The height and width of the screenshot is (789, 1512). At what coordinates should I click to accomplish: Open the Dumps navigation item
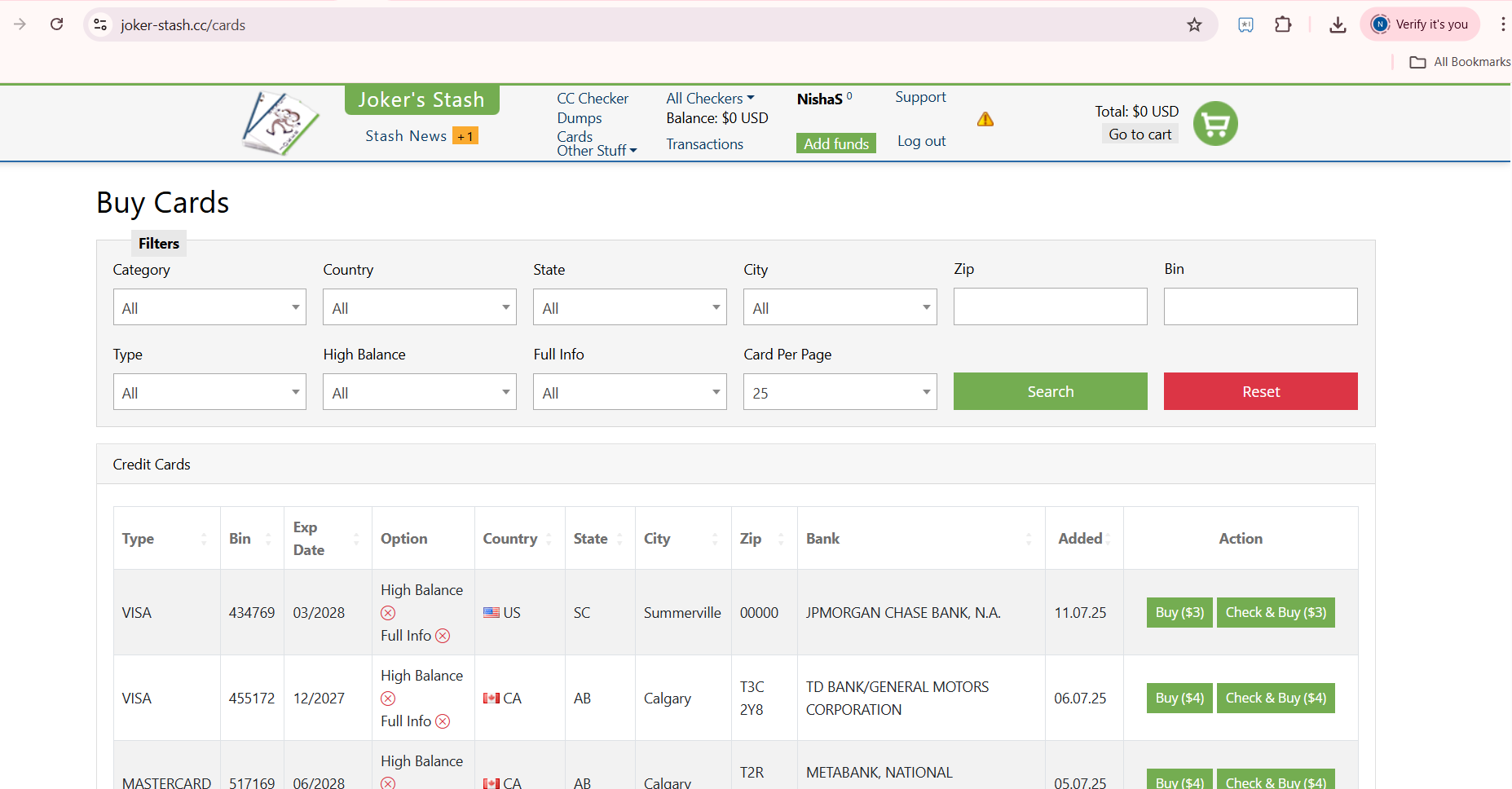click(580, 118)
